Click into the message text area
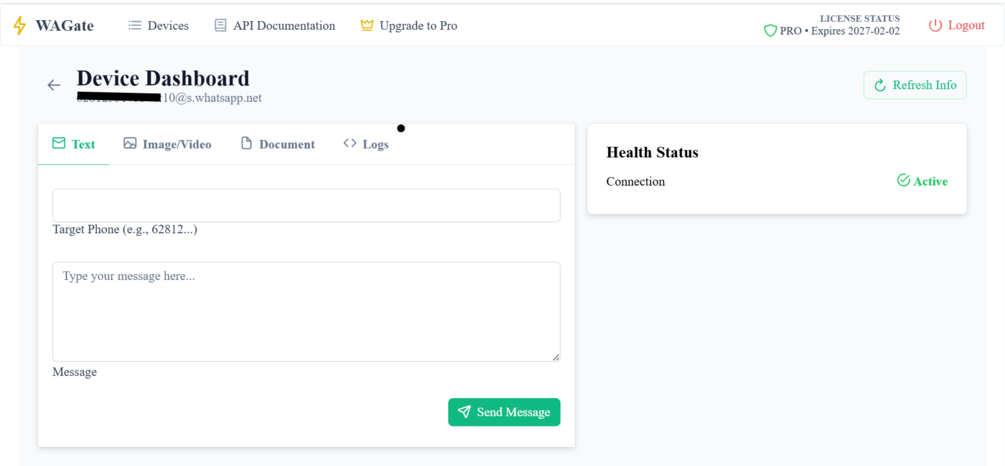The width and height of the screenshot is (1005, 466). coord(306,311)
